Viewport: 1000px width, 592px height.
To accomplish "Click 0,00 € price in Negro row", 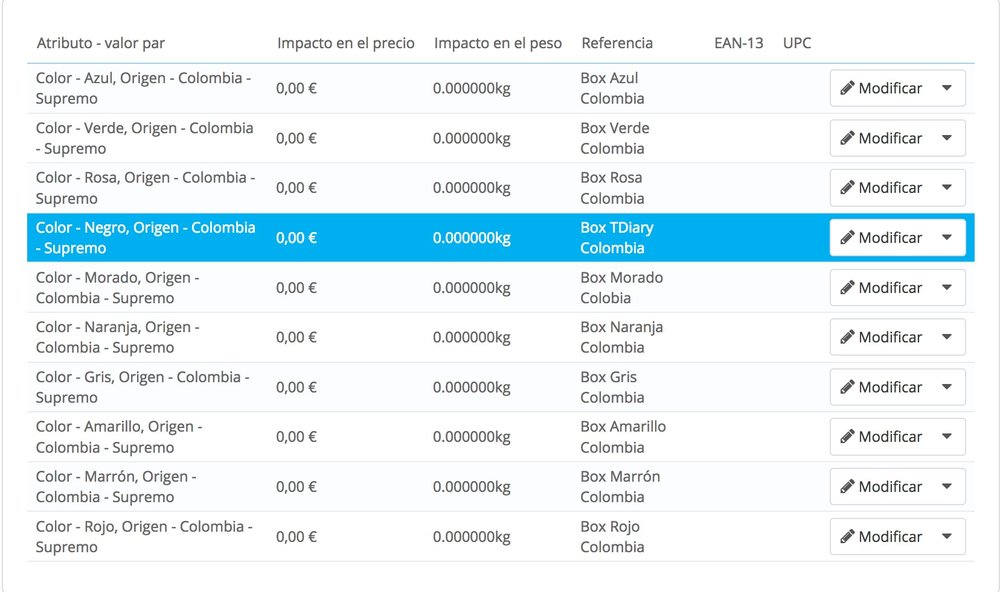I will [x=297, y=238].
